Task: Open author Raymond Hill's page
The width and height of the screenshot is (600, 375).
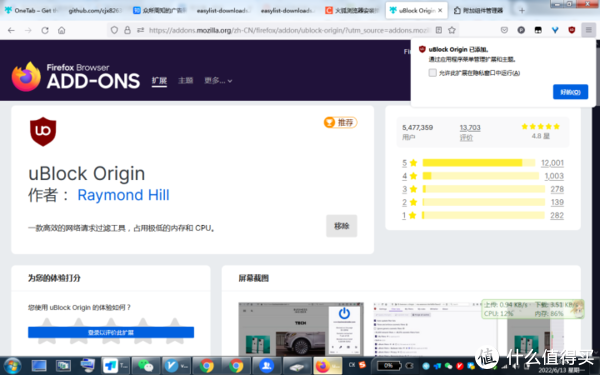Action: (123, 195)
